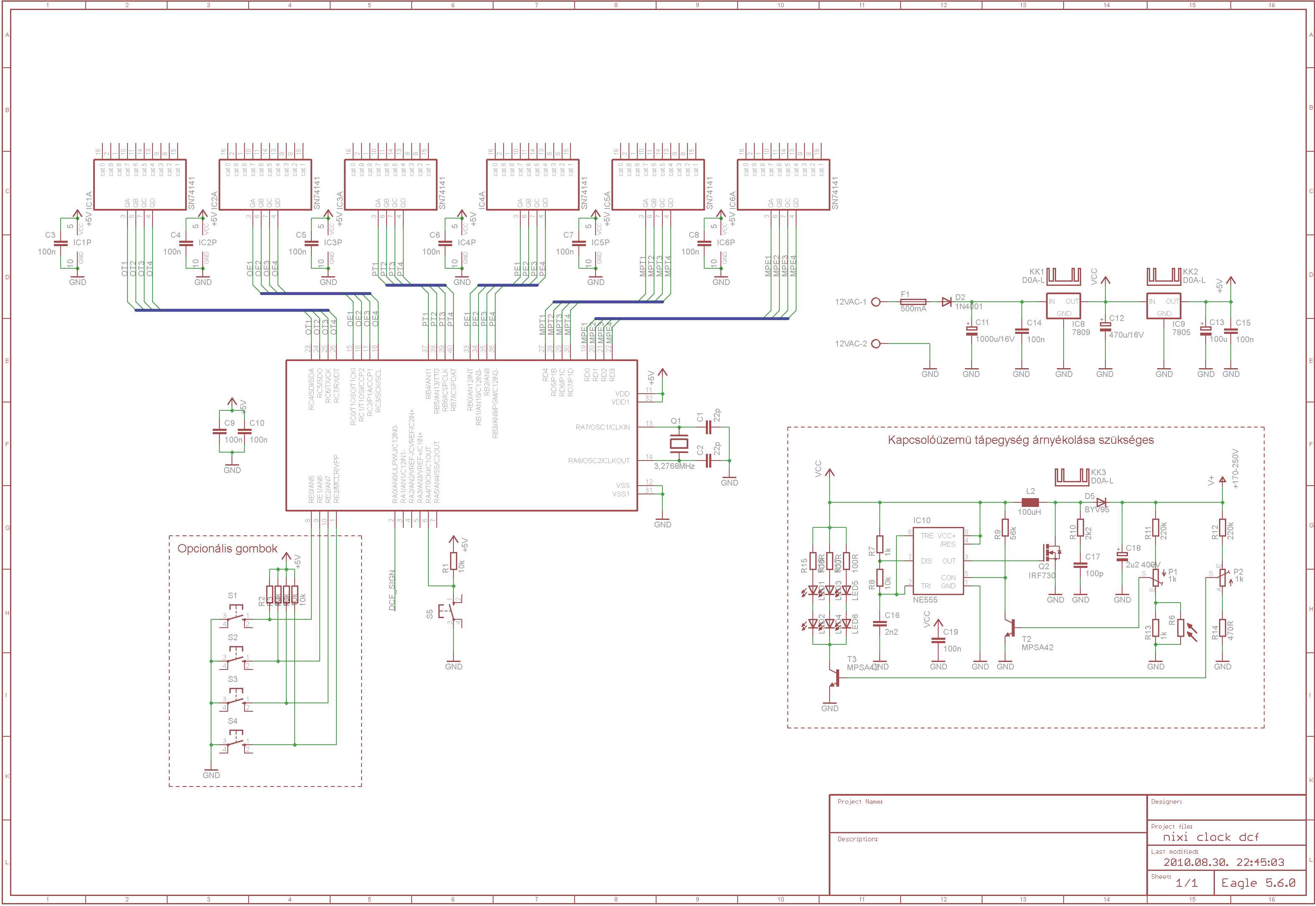
Task: Select the IC1A SN74141 driver block
Action: (140, 184)
